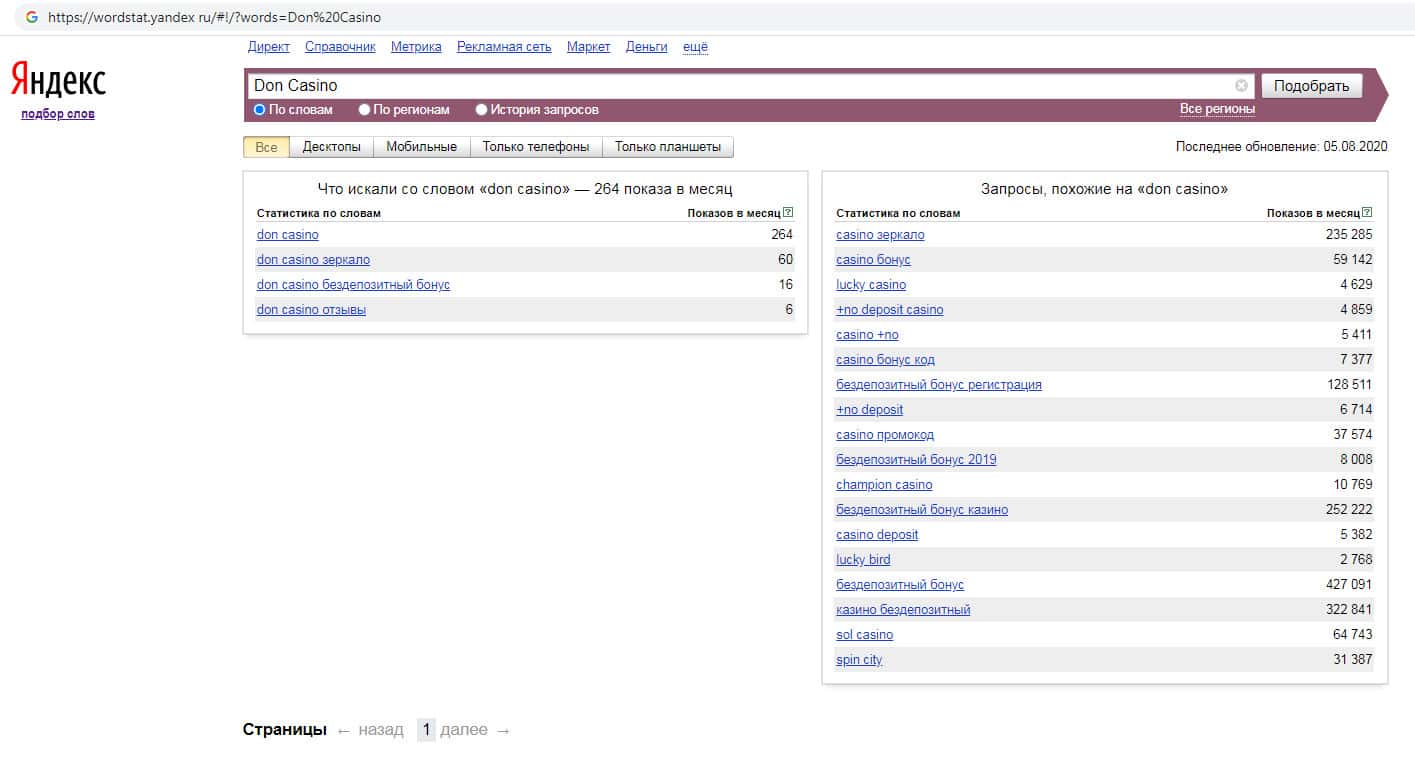Switch to the 'Мобильные' tab
This screenshot has height=766, width=1415.
tap(422, 147)
